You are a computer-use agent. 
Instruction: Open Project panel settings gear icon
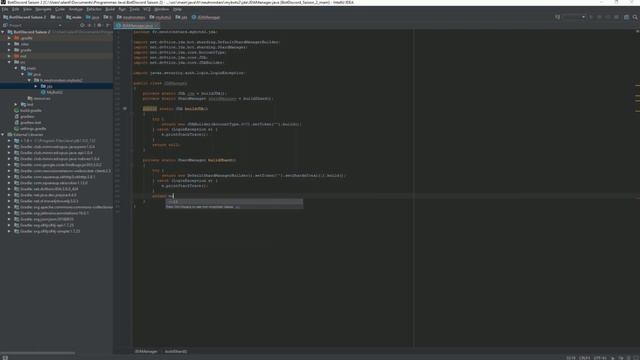99,25
